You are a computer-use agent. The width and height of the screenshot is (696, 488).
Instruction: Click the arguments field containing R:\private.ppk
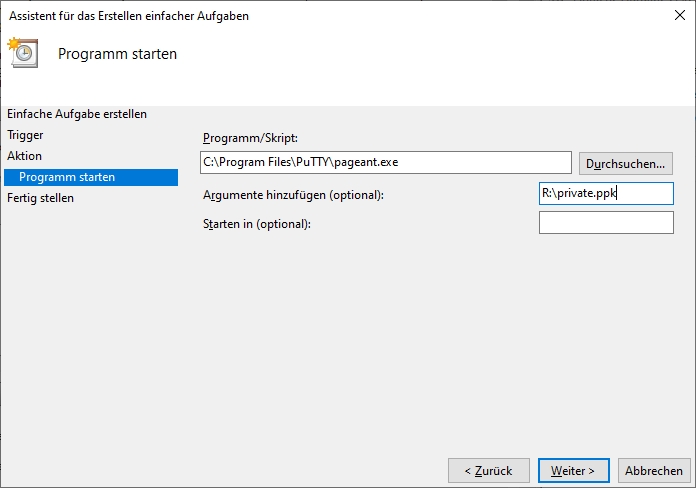point(606,194)
